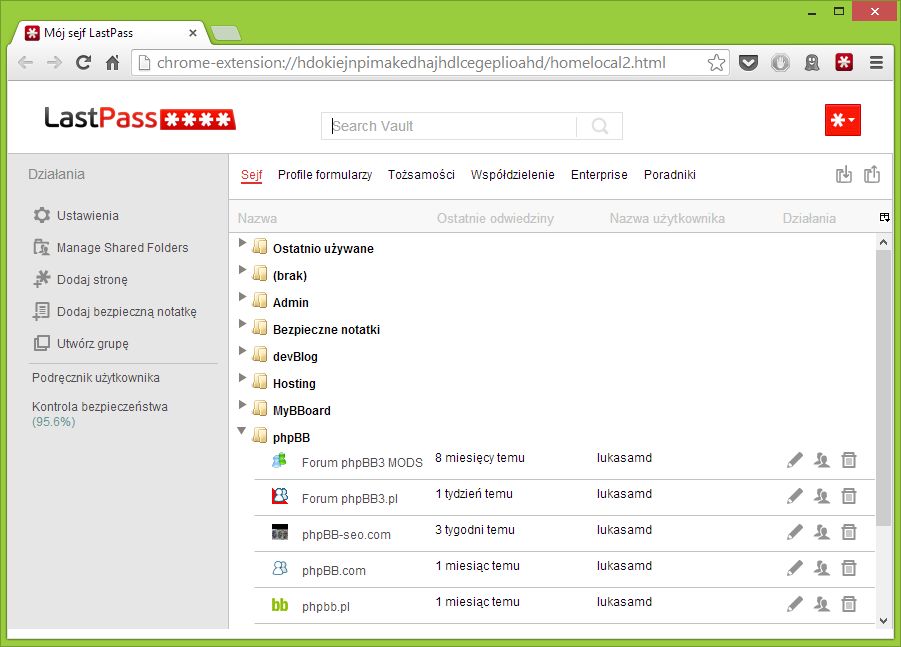Open the LastPass extension toolbar icon
The image size is (901, 647).
pyautogui.click(x=844, y=62)
